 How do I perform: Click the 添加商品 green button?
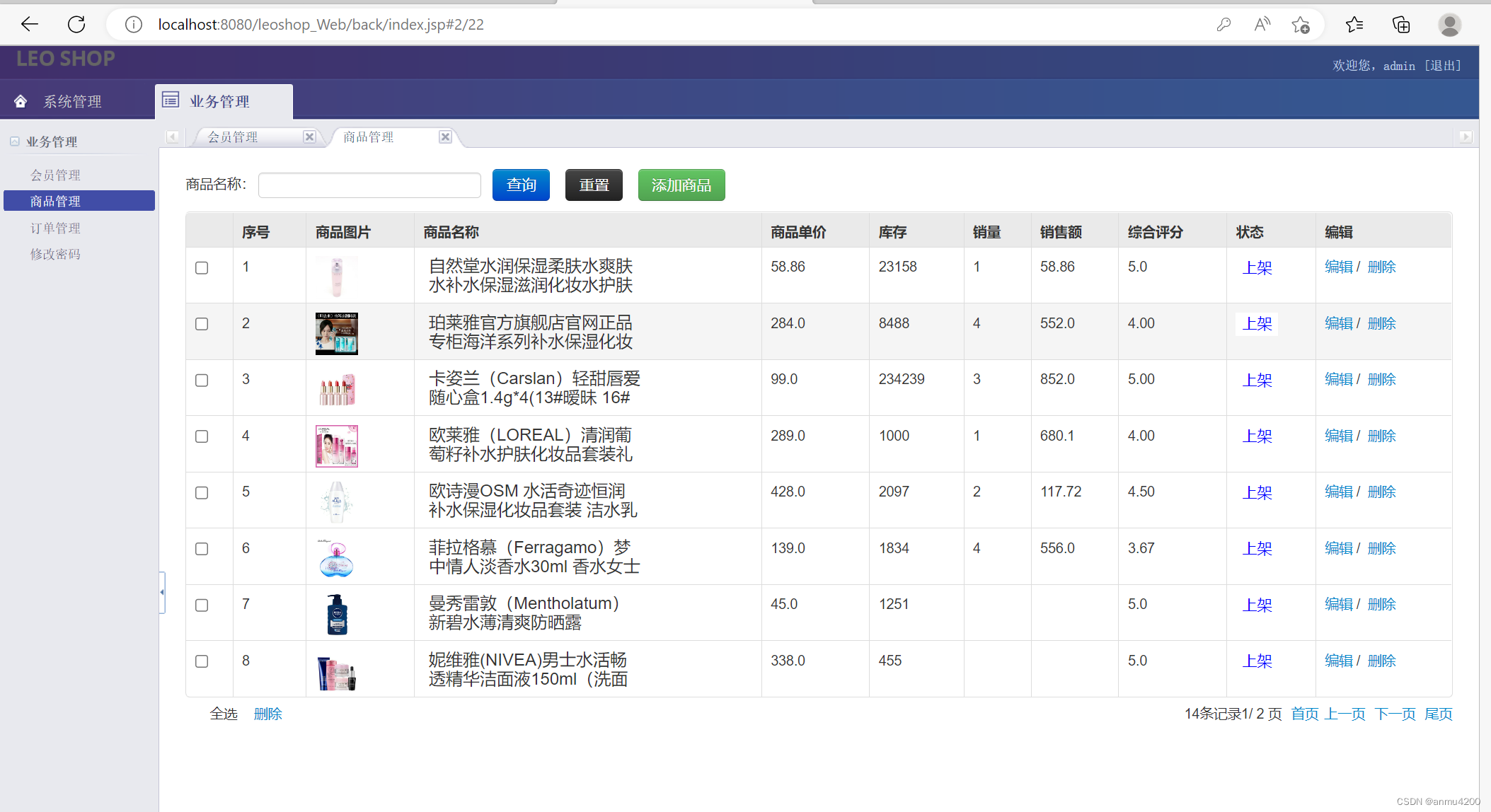(681, 185)
